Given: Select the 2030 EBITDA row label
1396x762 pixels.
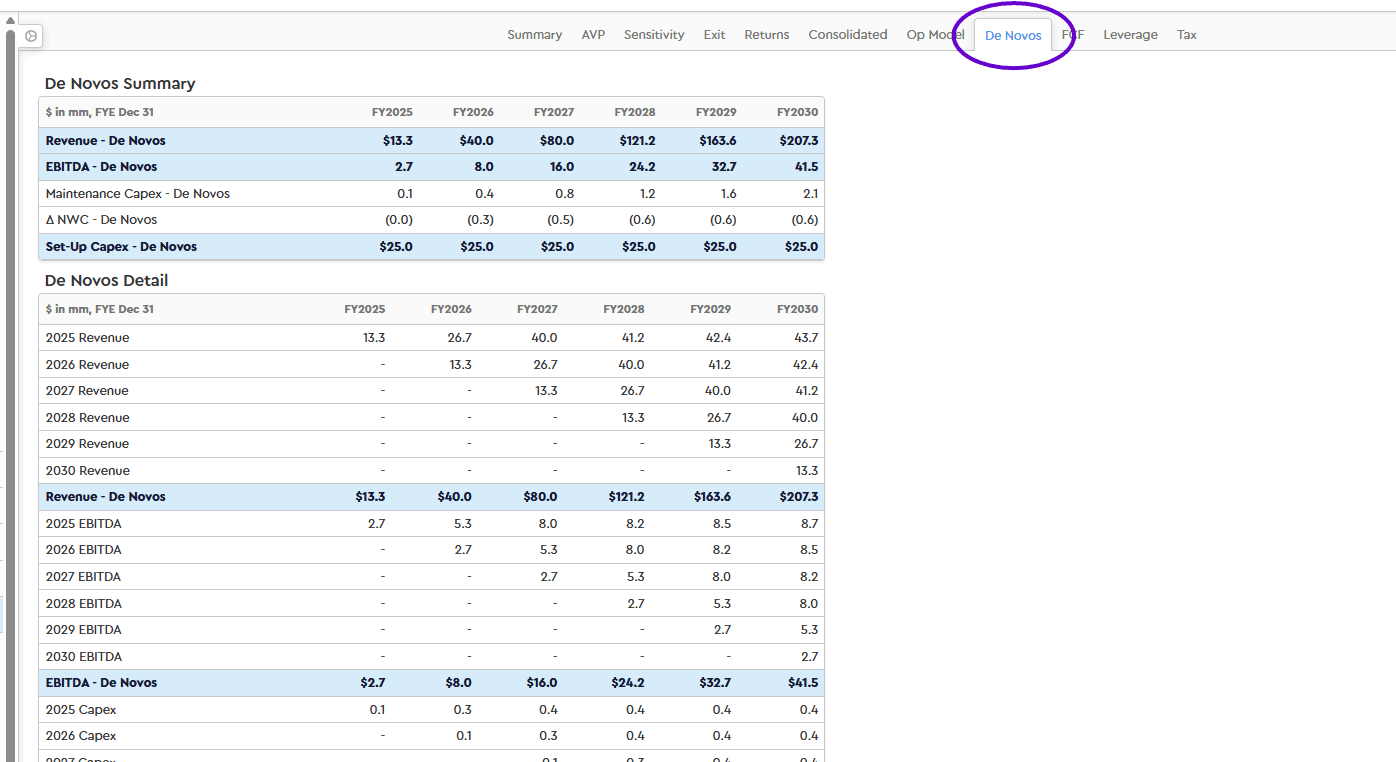Looking at the screenshot, I should point(84,657).
